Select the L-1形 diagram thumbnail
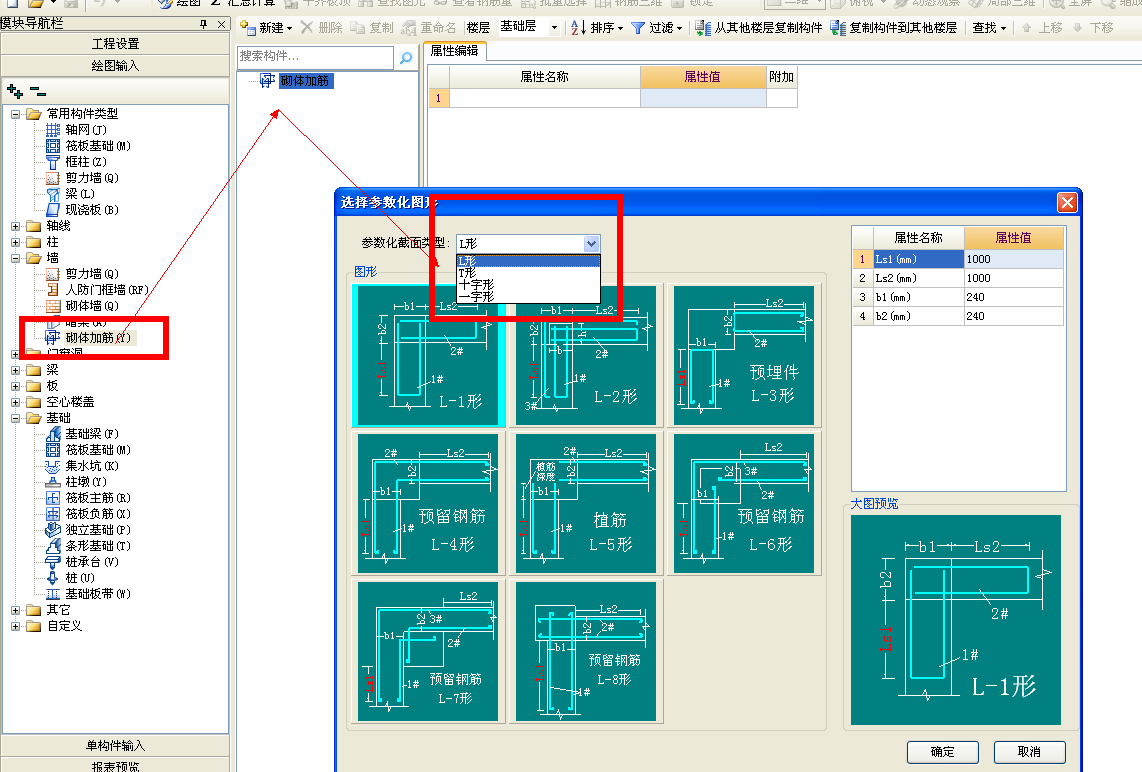 click(x=429, y=355)
